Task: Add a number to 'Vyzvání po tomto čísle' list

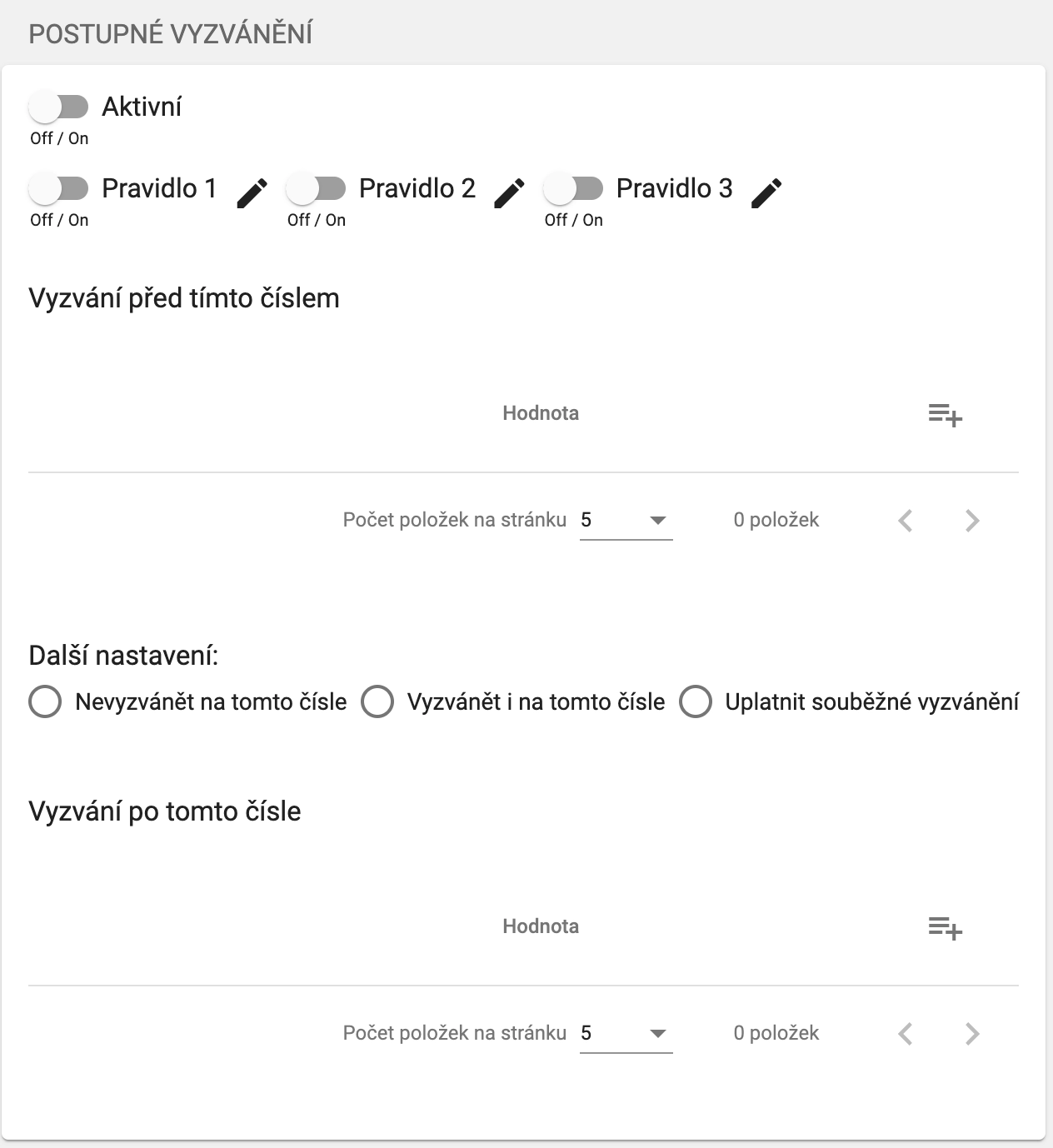Action: click(x=946, y=931)
